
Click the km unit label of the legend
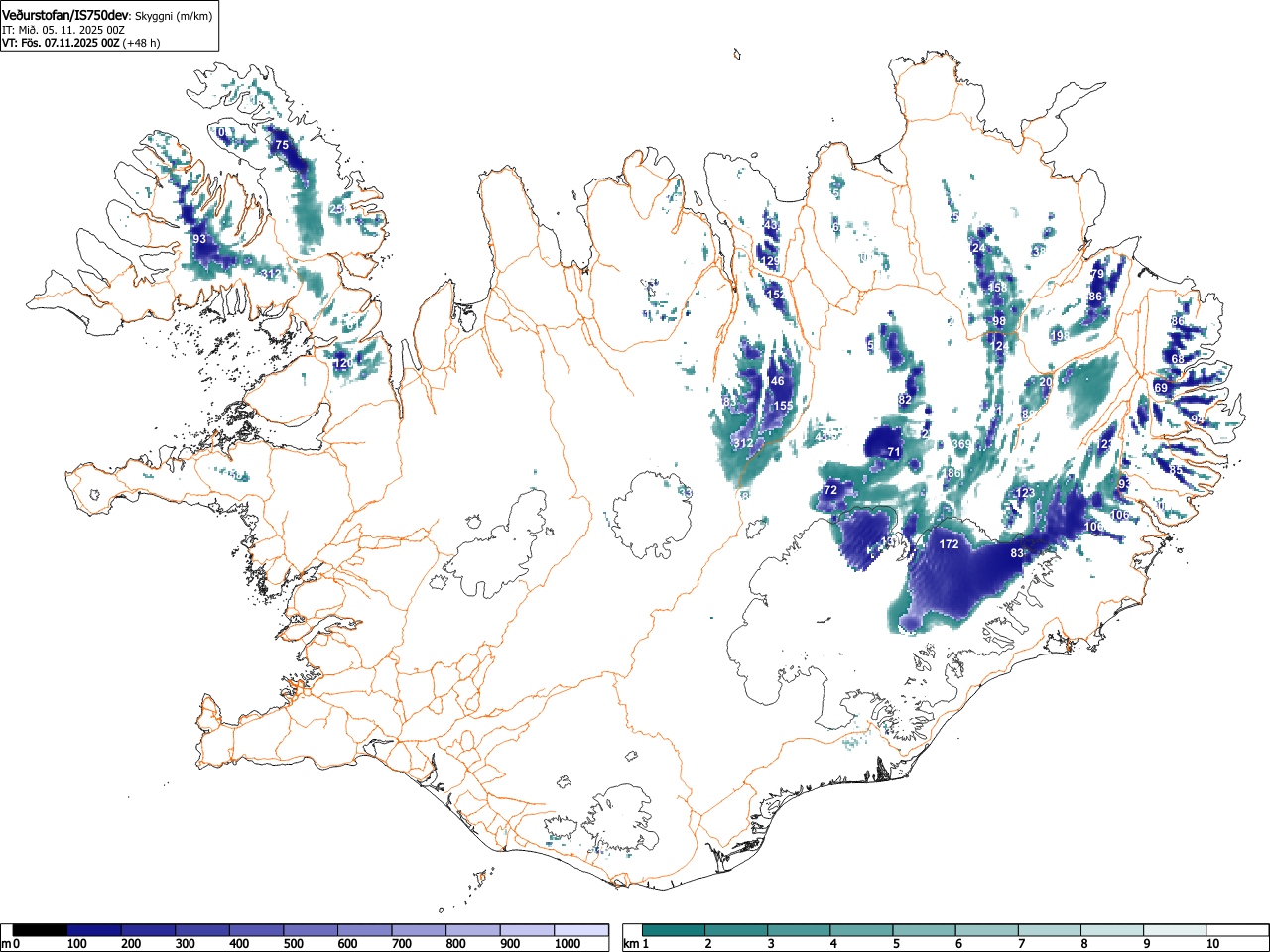tap(632, 944)
